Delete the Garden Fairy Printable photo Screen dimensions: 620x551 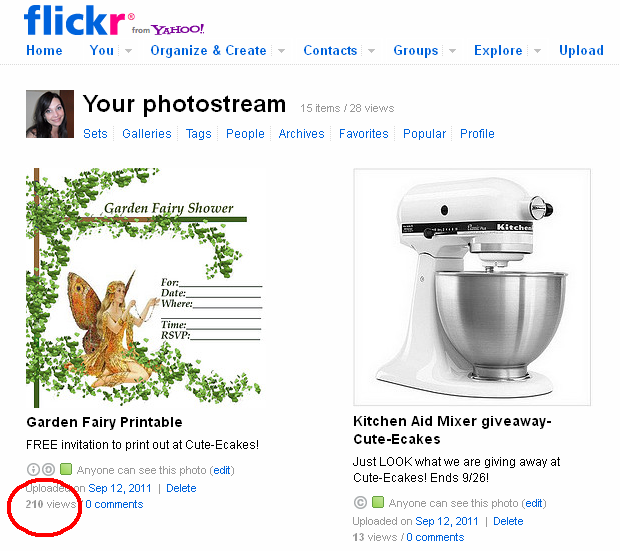[181, 488]
